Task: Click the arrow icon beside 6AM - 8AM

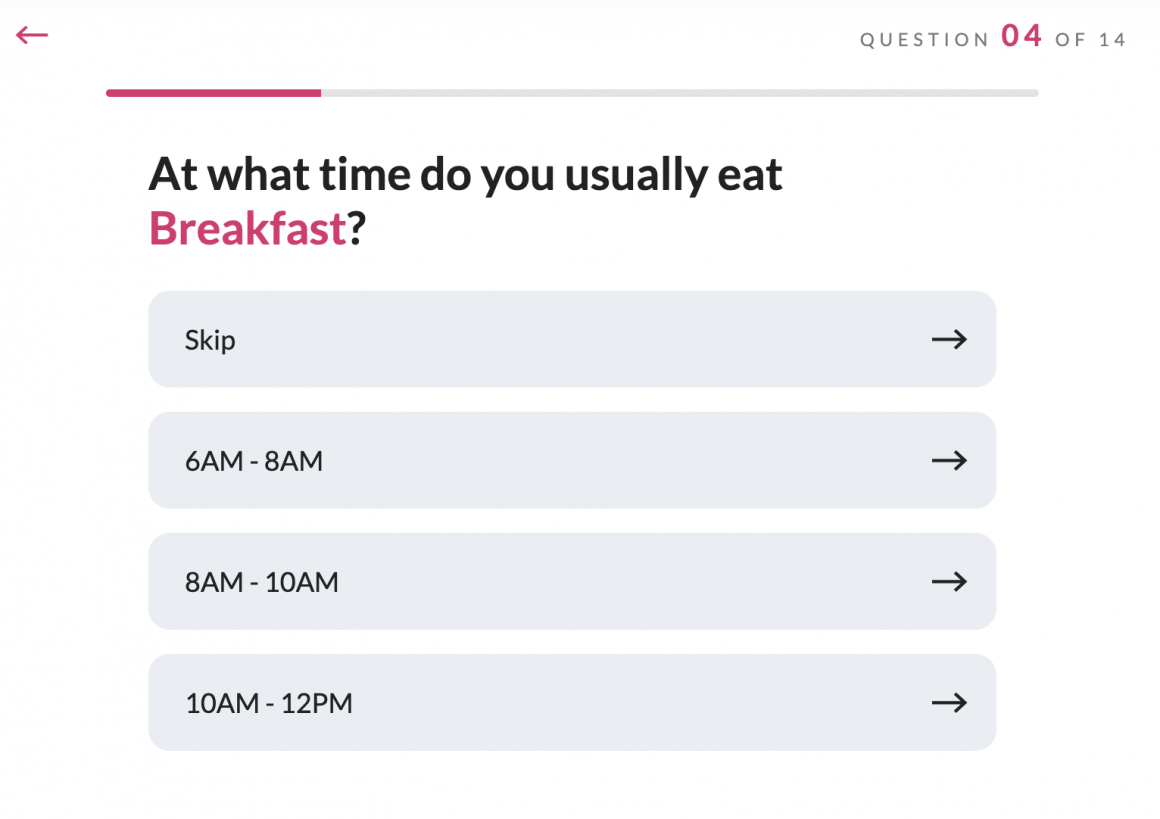Action: pos(949,460)
